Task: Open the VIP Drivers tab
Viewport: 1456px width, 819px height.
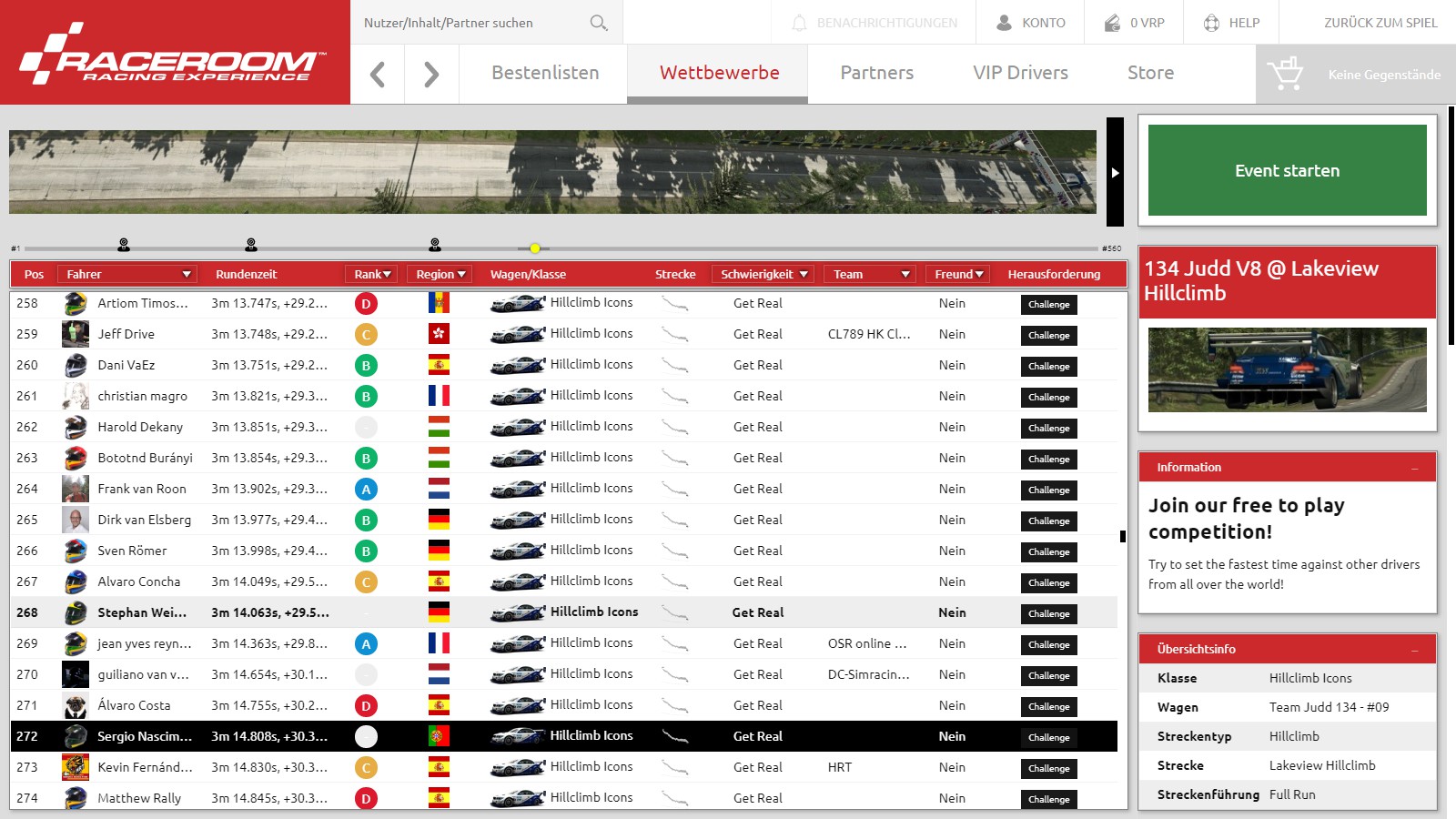Action: pos(1020,73)
